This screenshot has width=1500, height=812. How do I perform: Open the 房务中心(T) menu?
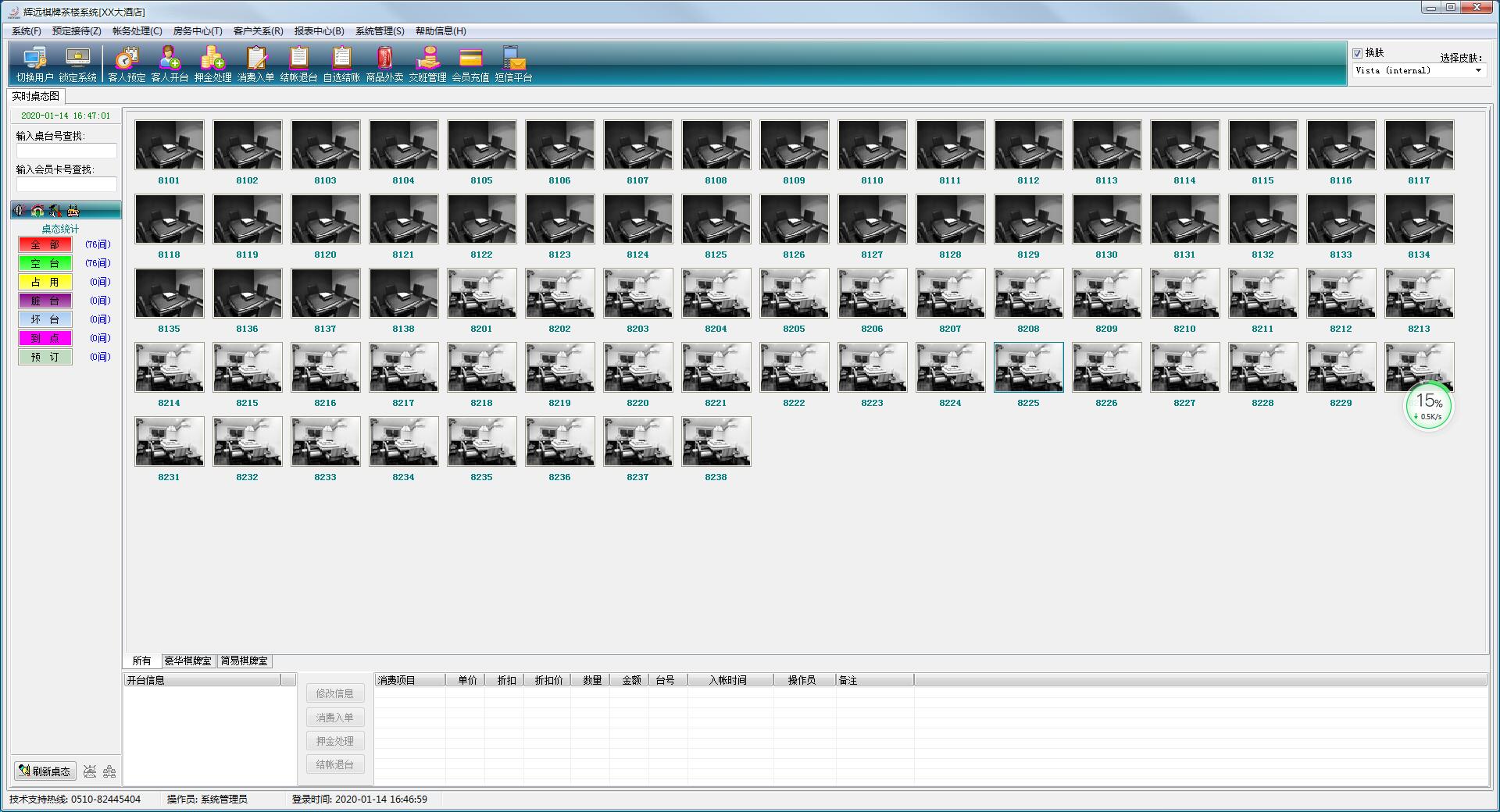point(198,31)
